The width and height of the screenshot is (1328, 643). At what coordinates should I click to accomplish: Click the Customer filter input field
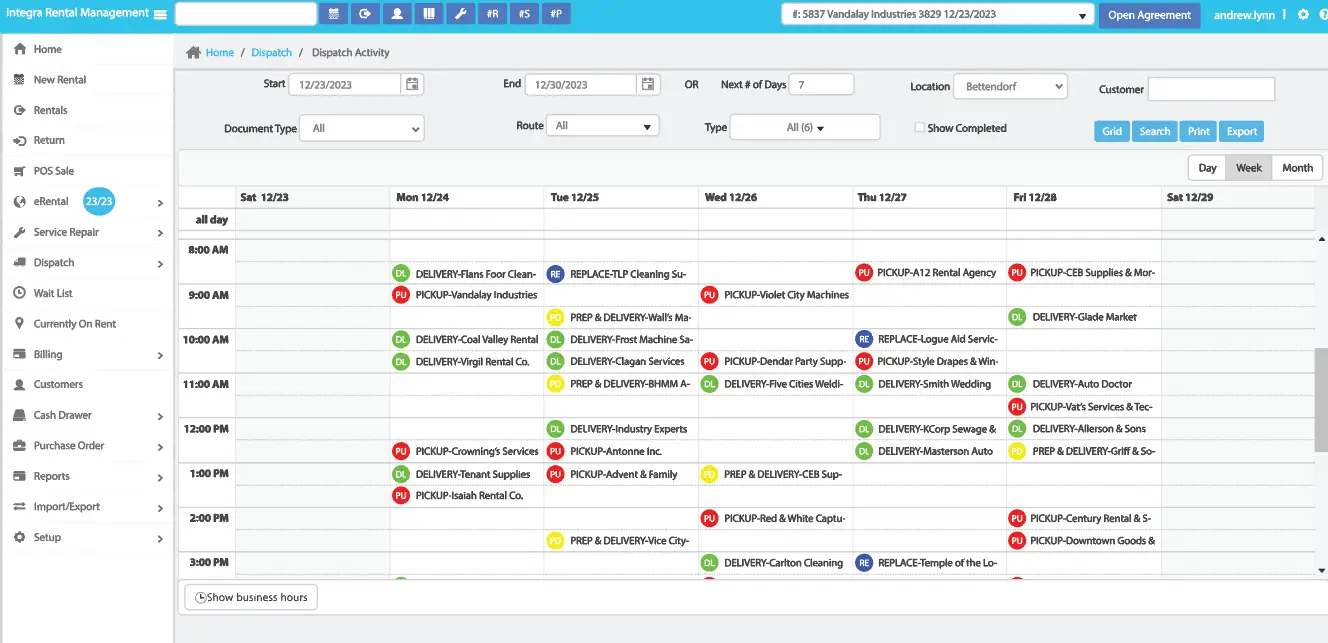coord(1211,89)
